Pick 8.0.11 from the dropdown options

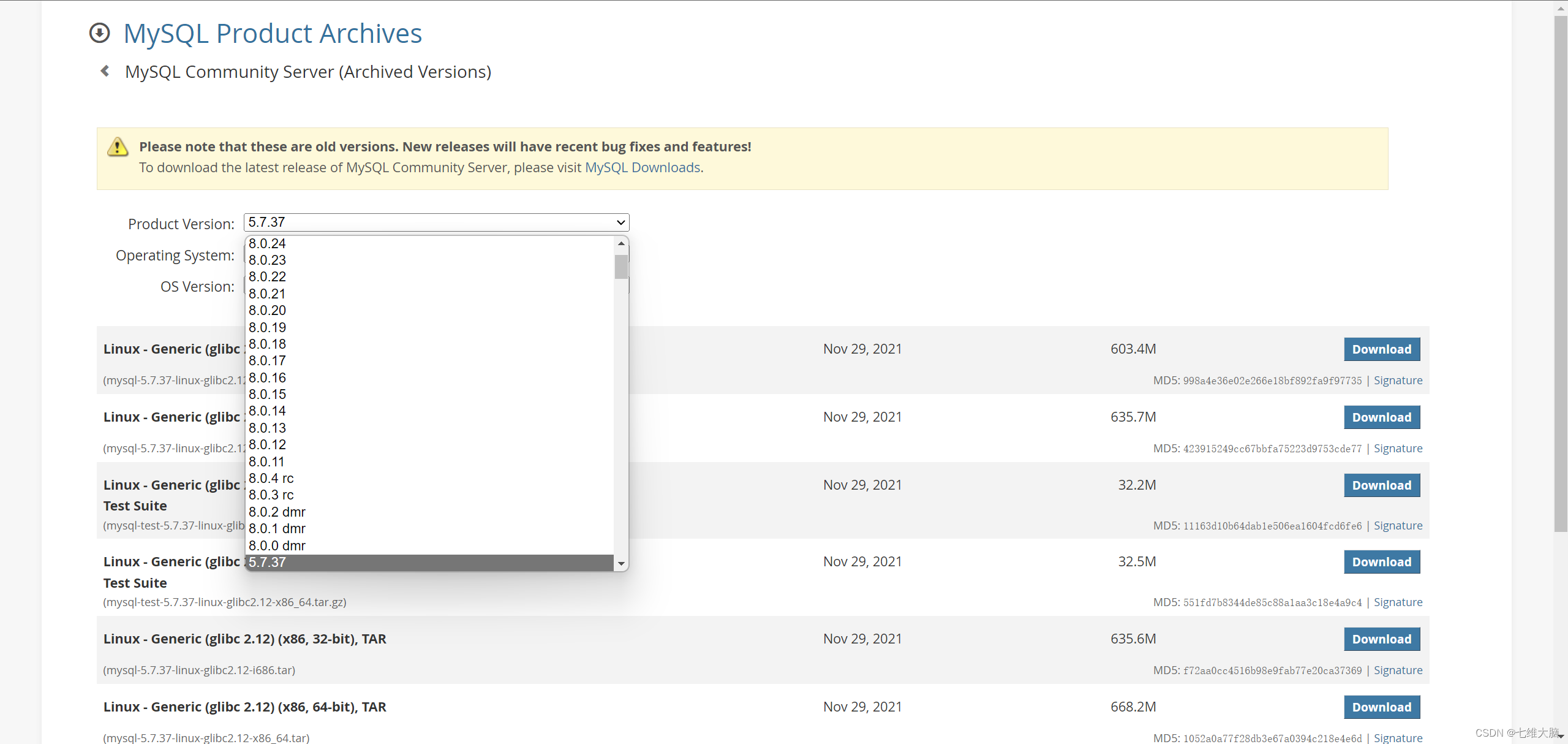pyautogui.click(x=266, y=461)
